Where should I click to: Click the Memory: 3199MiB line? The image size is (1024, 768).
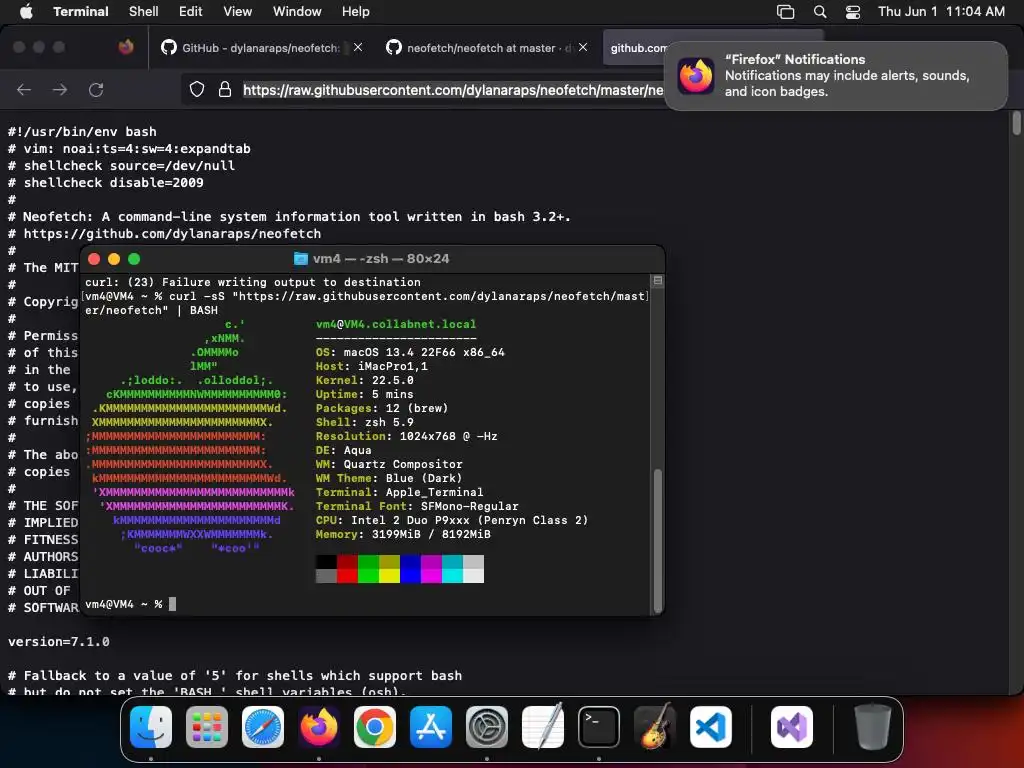(403, 534)
